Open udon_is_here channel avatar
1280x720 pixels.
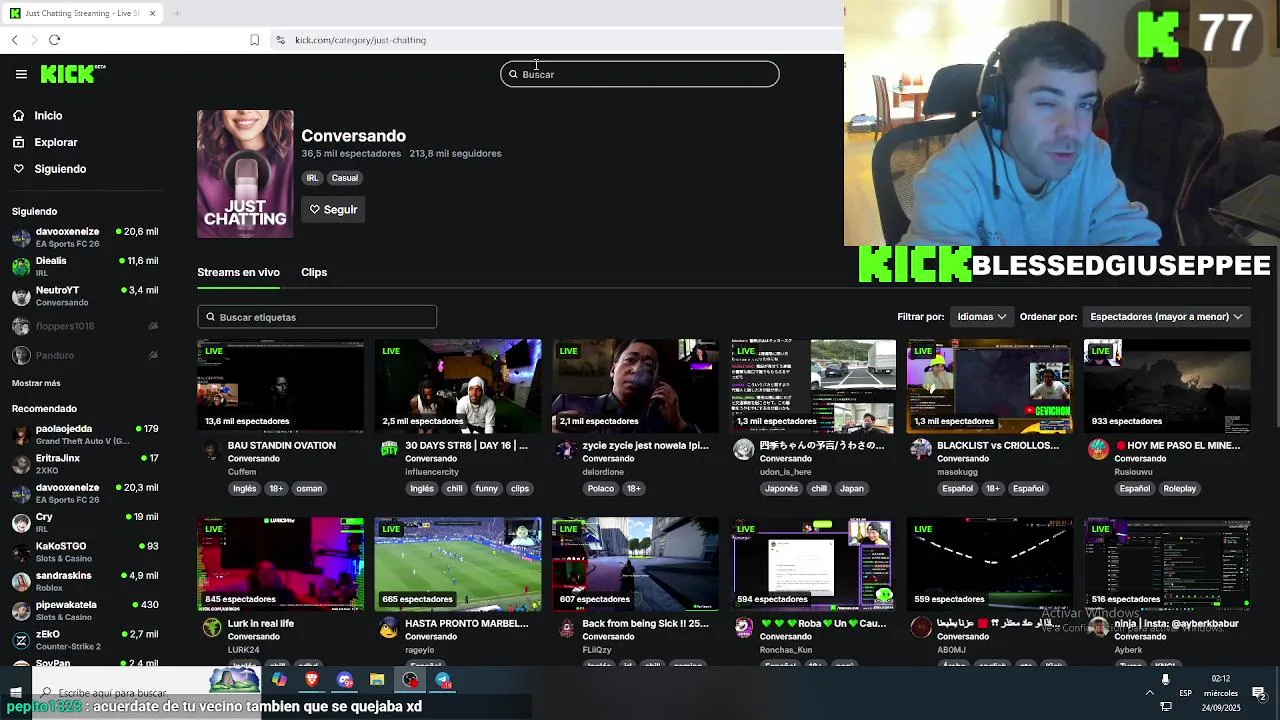pyautogui.click(x=743, y=450)
